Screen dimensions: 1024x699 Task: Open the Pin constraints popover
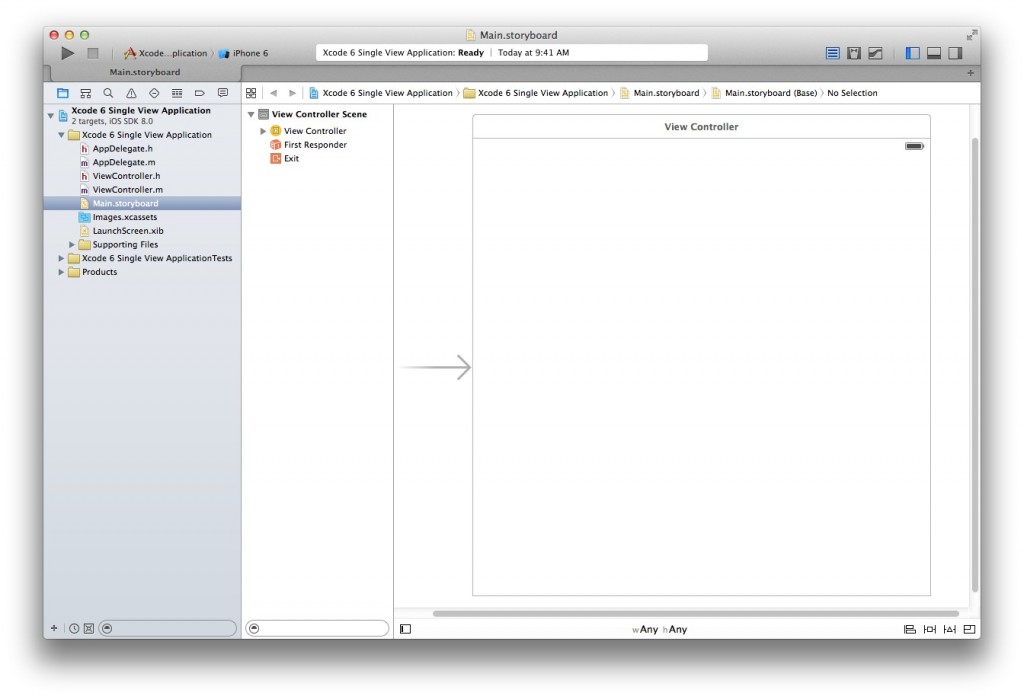(929, 629)
